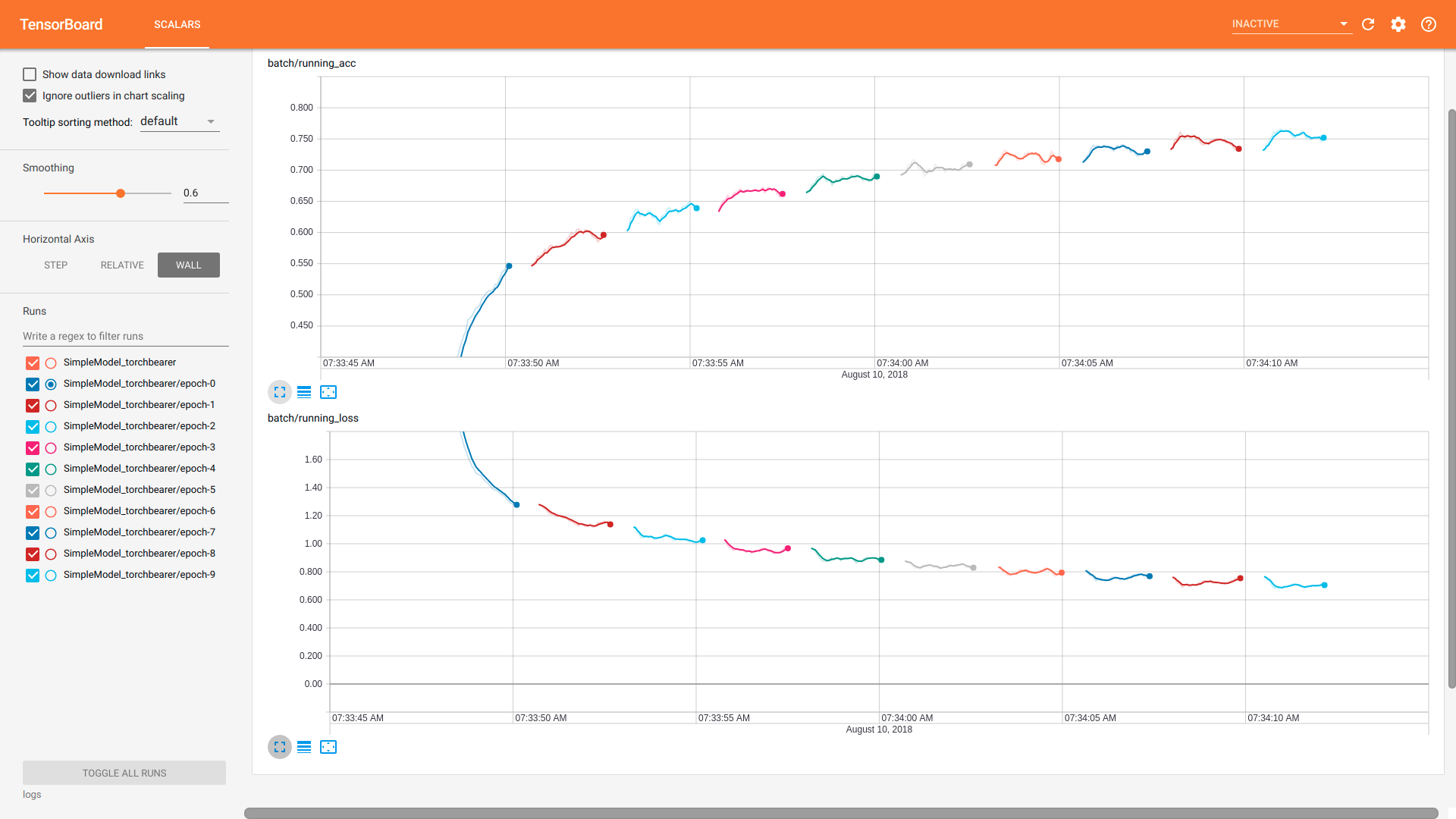Image resolution: width=1456 pixels, height=819 pixels.
Task: Enable Show data download links checkbox
Action: [30, 74]
